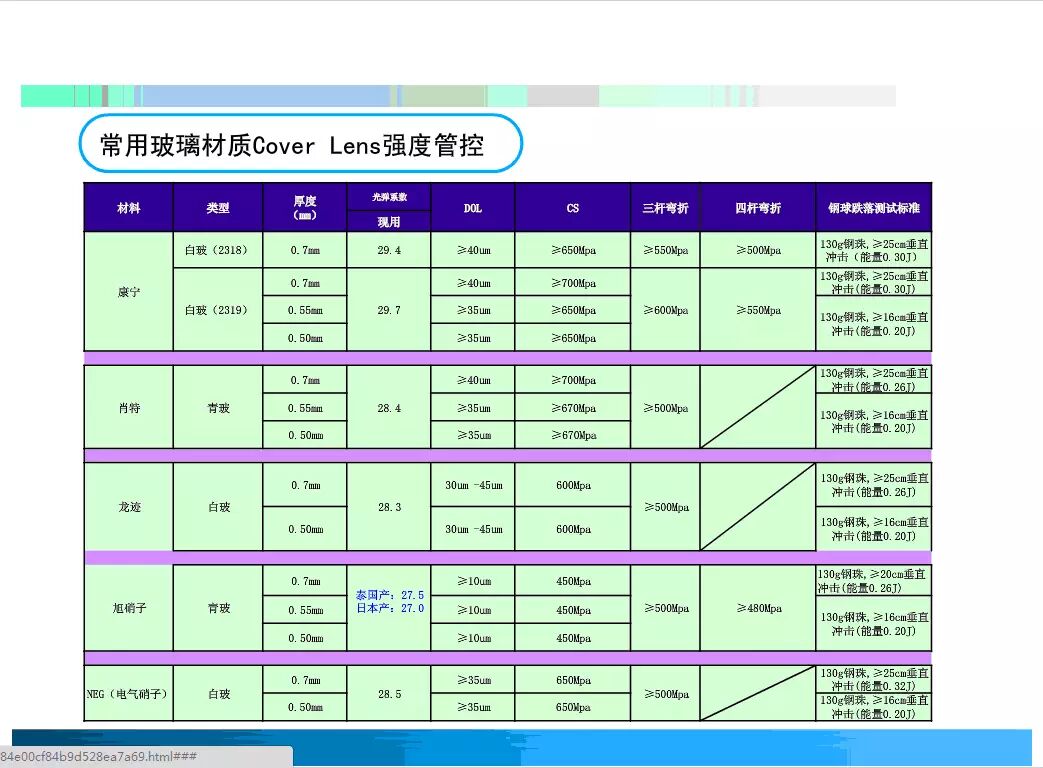Click the ≥600Mpa 三杆弯折 cell
Image resolution: width=1043 pixels, height=768 pixels.
click(x=665, y=310)
